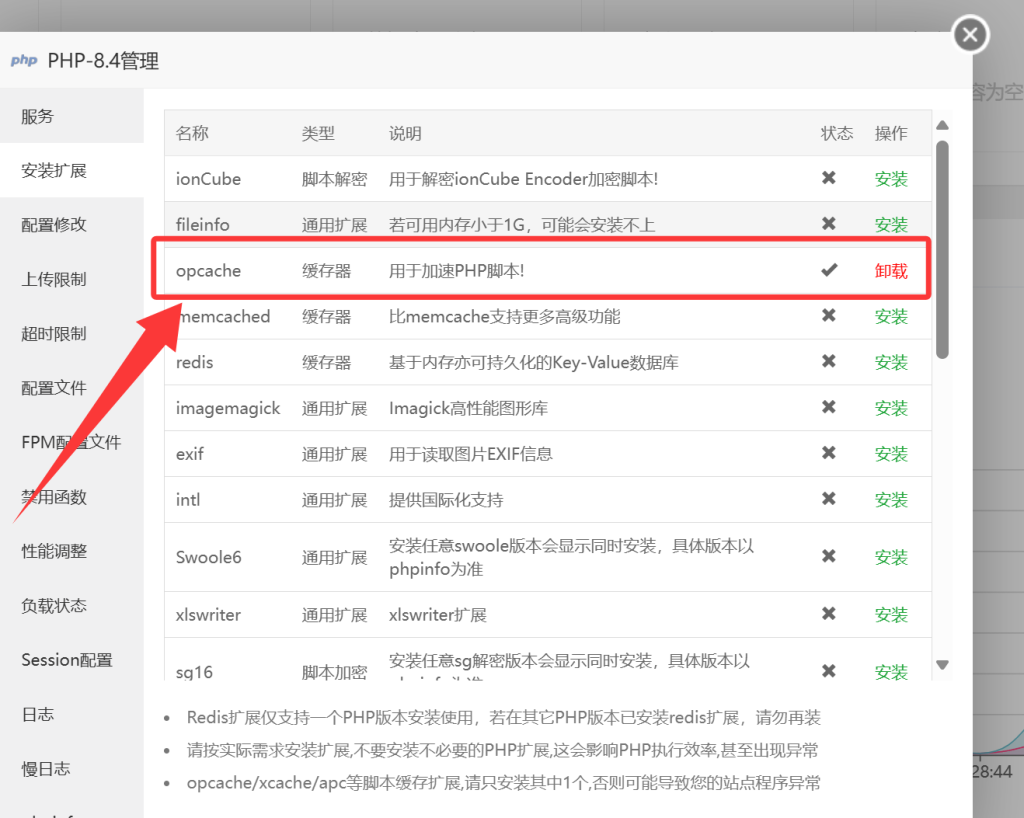This screenshot has width=1024, height=818.
Task: Install the fileinfo extension
Action: [891, 225]
